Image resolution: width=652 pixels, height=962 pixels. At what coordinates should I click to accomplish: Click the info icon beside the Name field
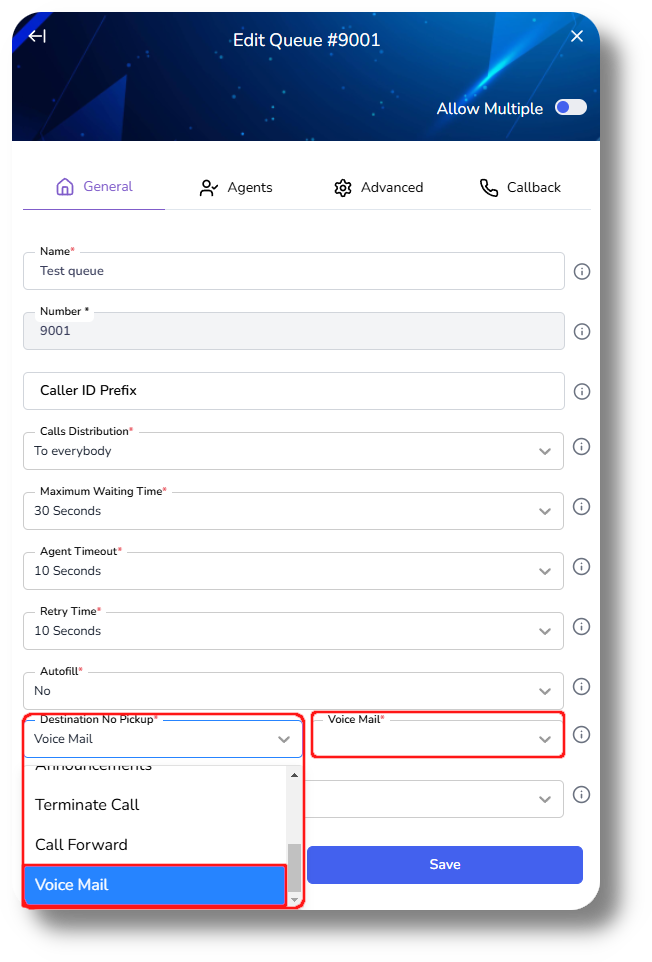pyautogui.click(x=581, y=271)
